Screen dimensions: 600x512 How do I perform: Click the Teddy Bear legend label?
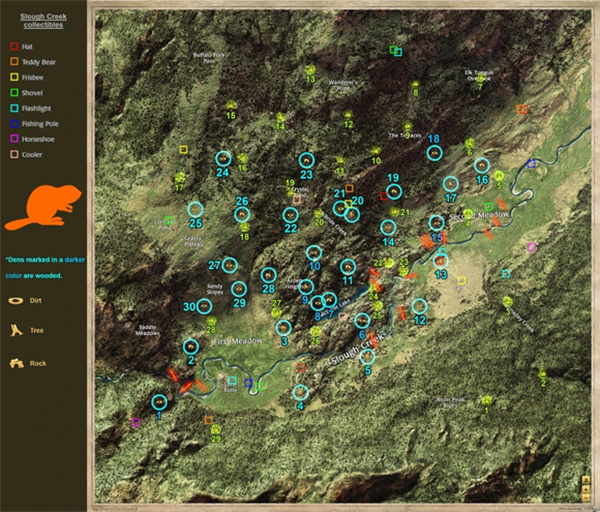coord(42,61)
